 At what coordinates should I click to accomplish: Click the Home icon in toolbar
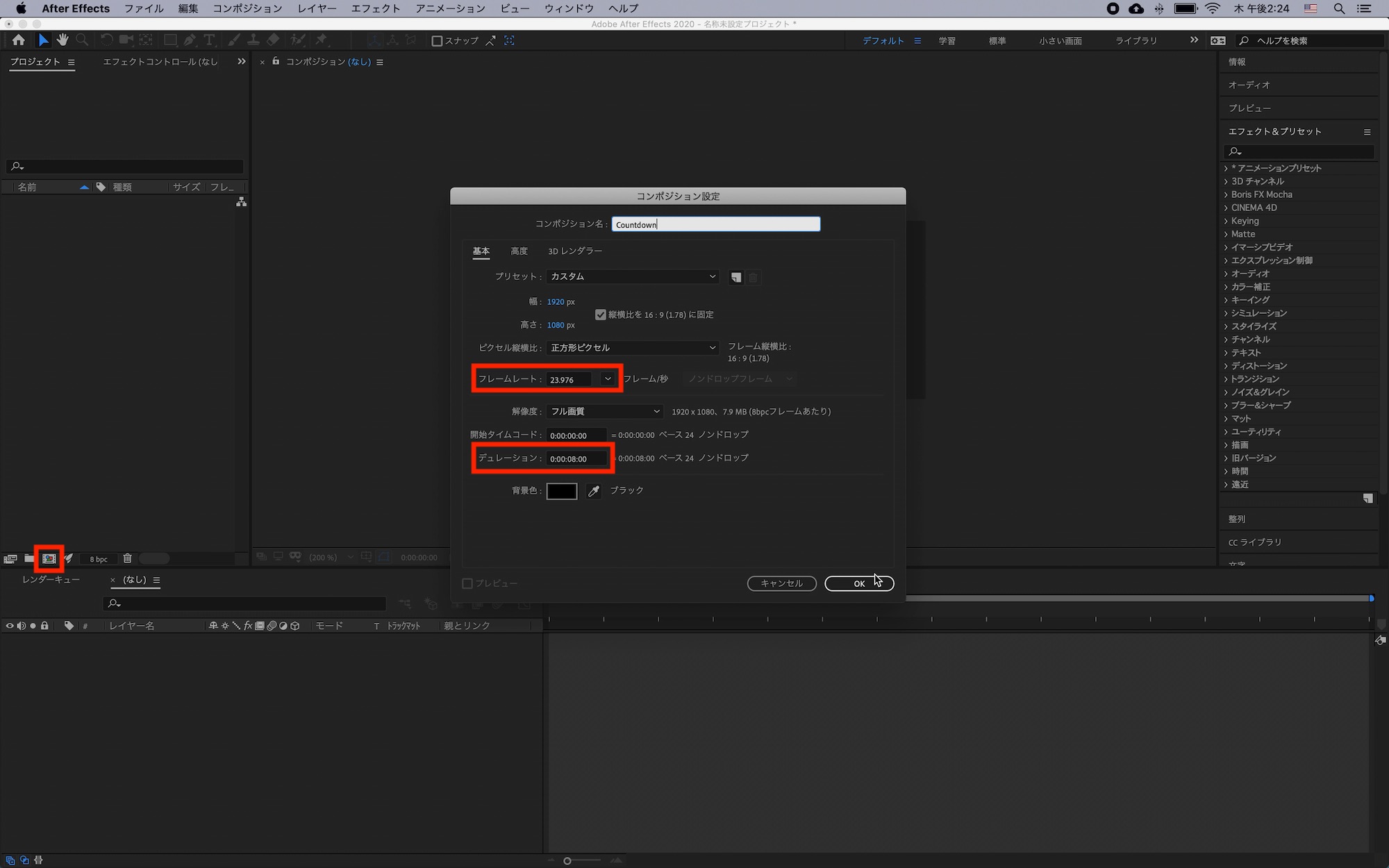coord(19,40)
